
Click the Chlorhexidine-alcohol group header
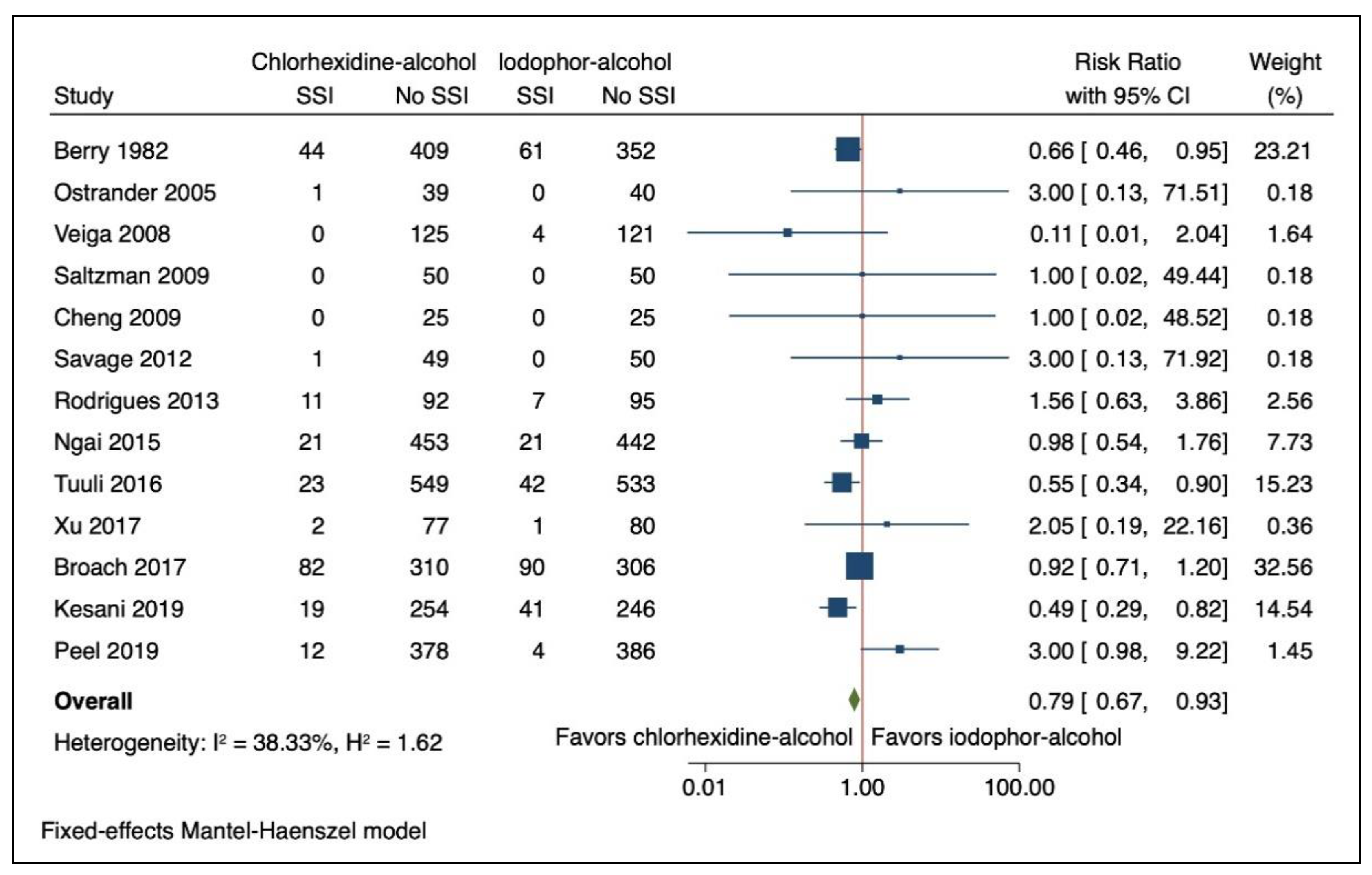[x=364, y=62]
